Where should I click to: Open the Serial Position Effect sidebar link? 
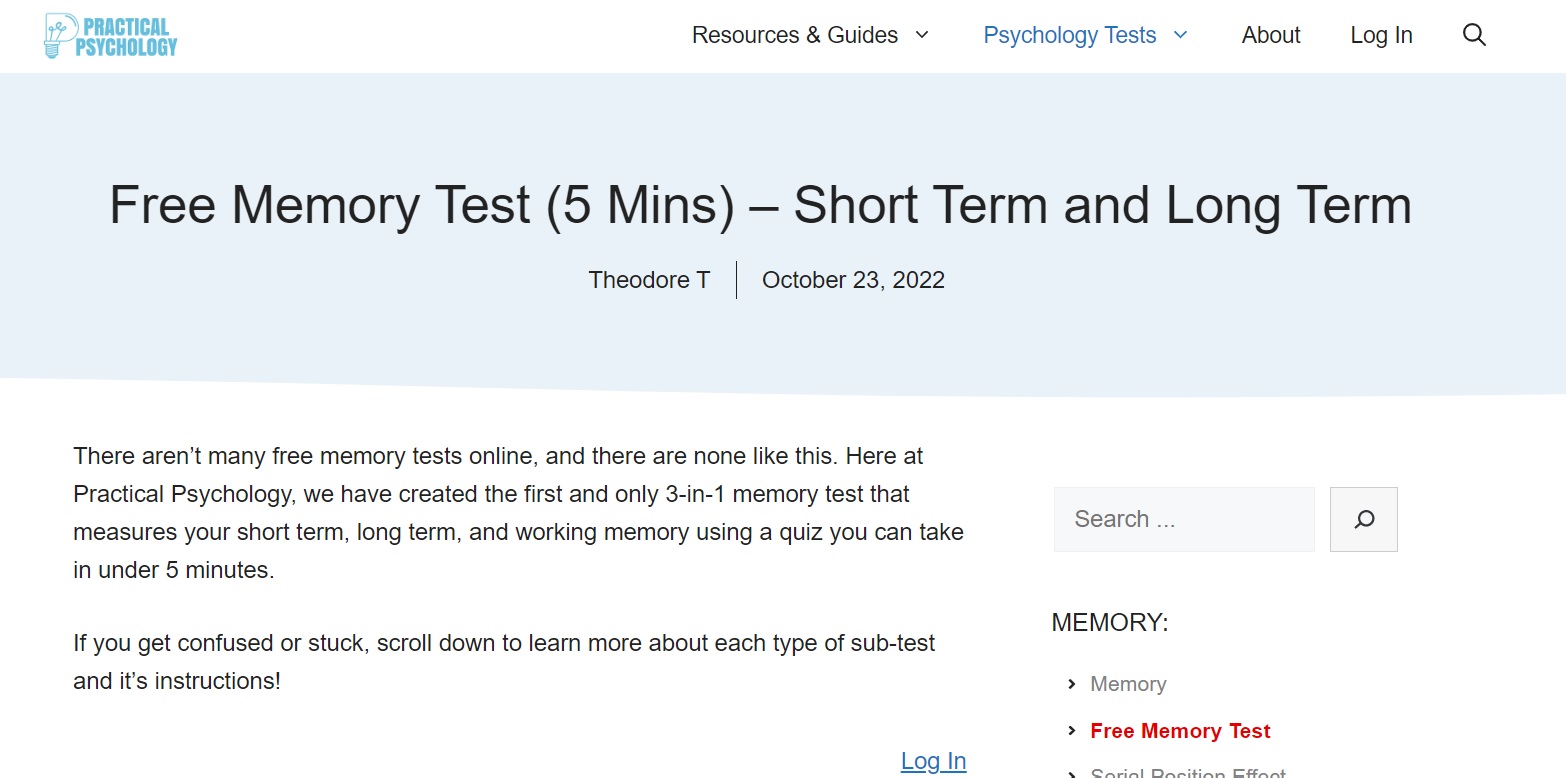click(x=1188, y=773)
